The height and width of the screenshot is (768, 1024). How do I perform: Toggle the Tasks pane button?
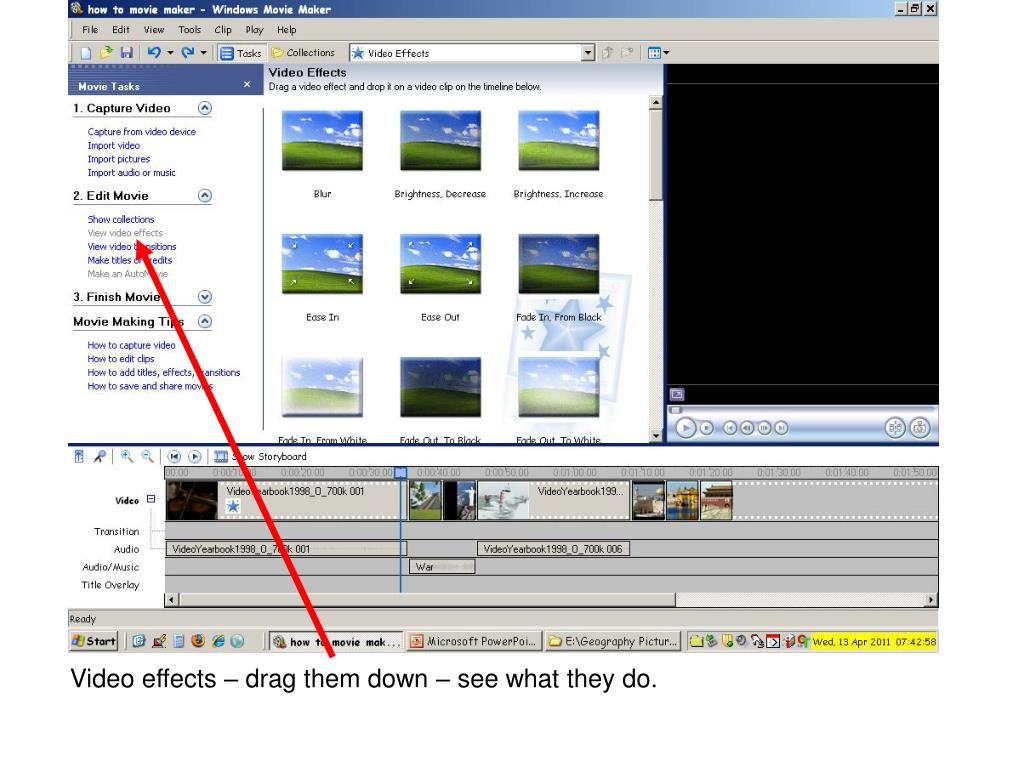click(x=240, y=53)
